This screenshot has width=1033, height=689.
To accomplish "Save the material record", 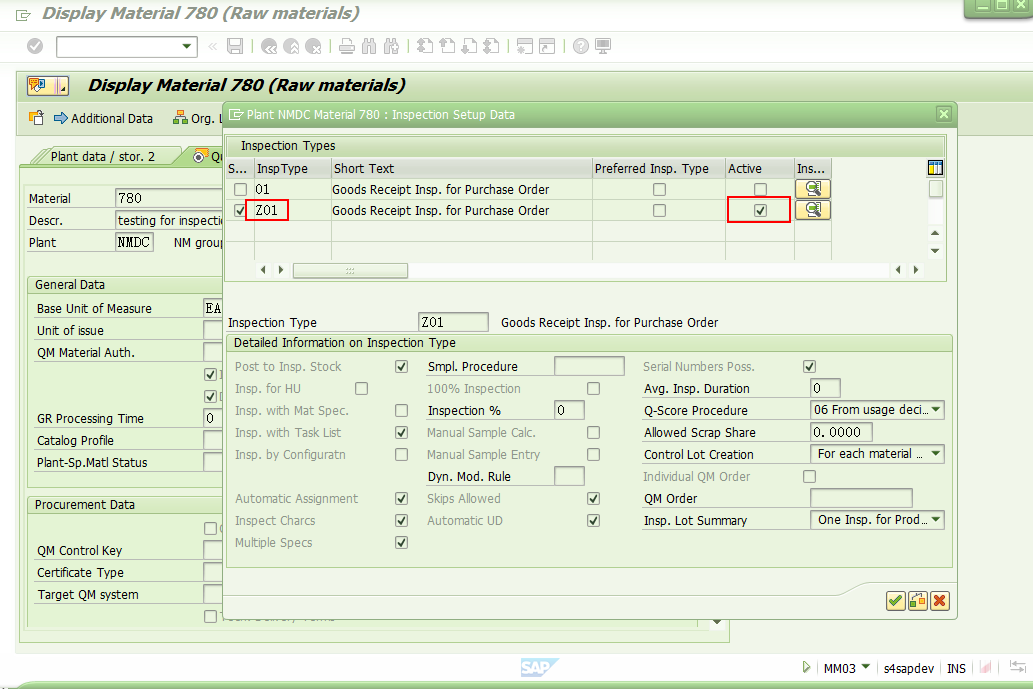I will [x=234, y=45].
